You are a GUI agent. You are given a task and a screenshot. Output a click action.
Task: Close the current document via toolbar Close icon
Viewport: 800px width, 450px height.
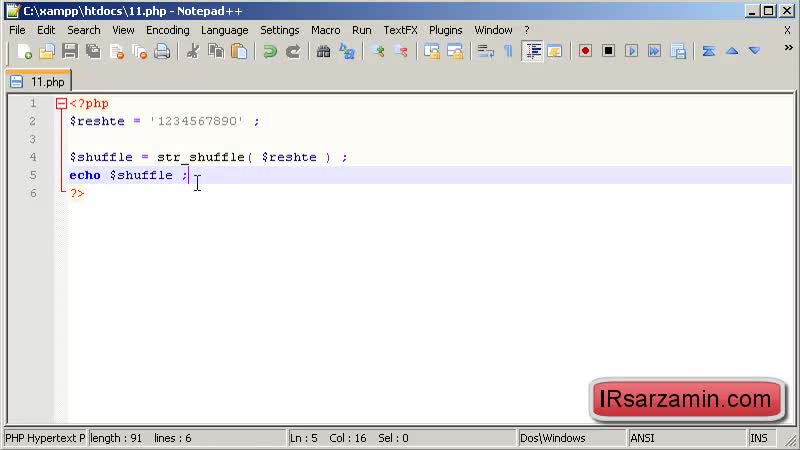pos(116,52)
